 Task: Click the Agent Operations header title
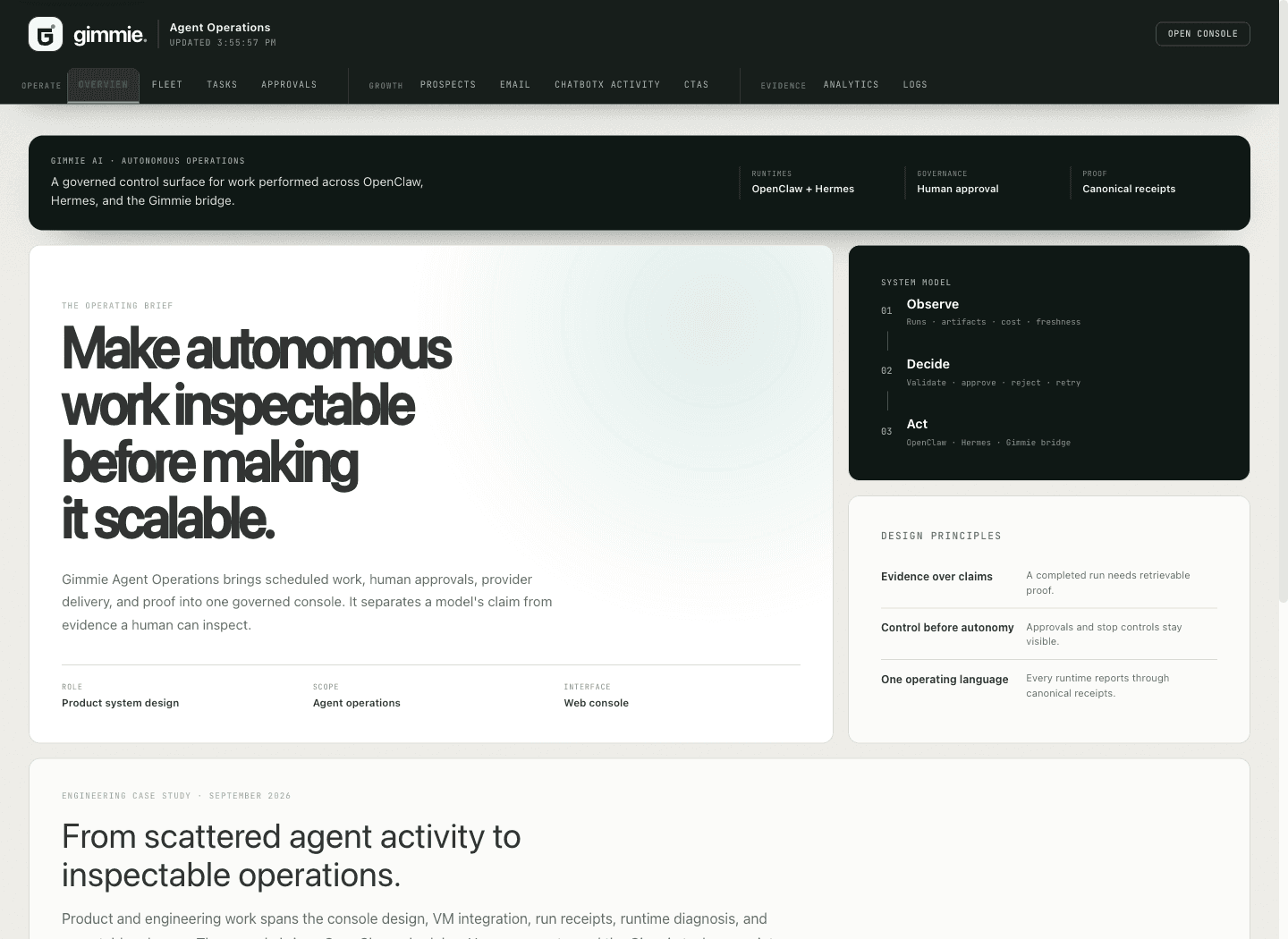point(220,28)
